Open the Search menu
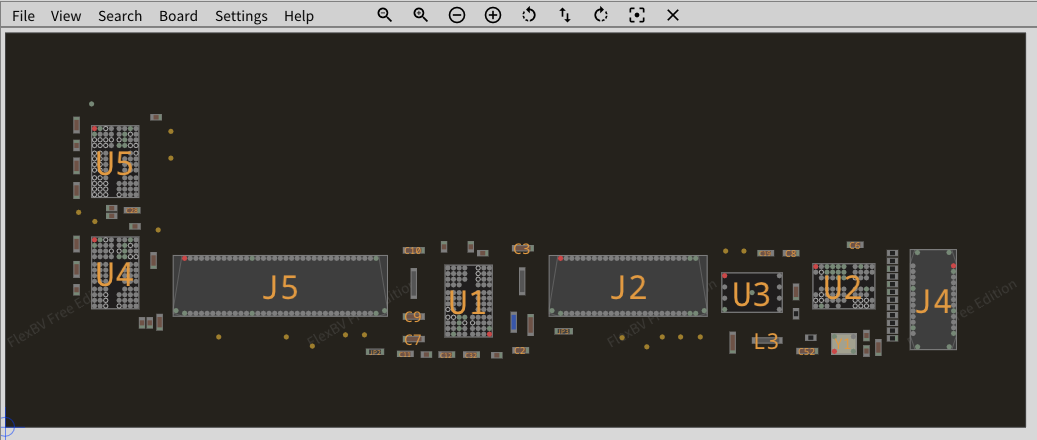 (x=120, y=16)
